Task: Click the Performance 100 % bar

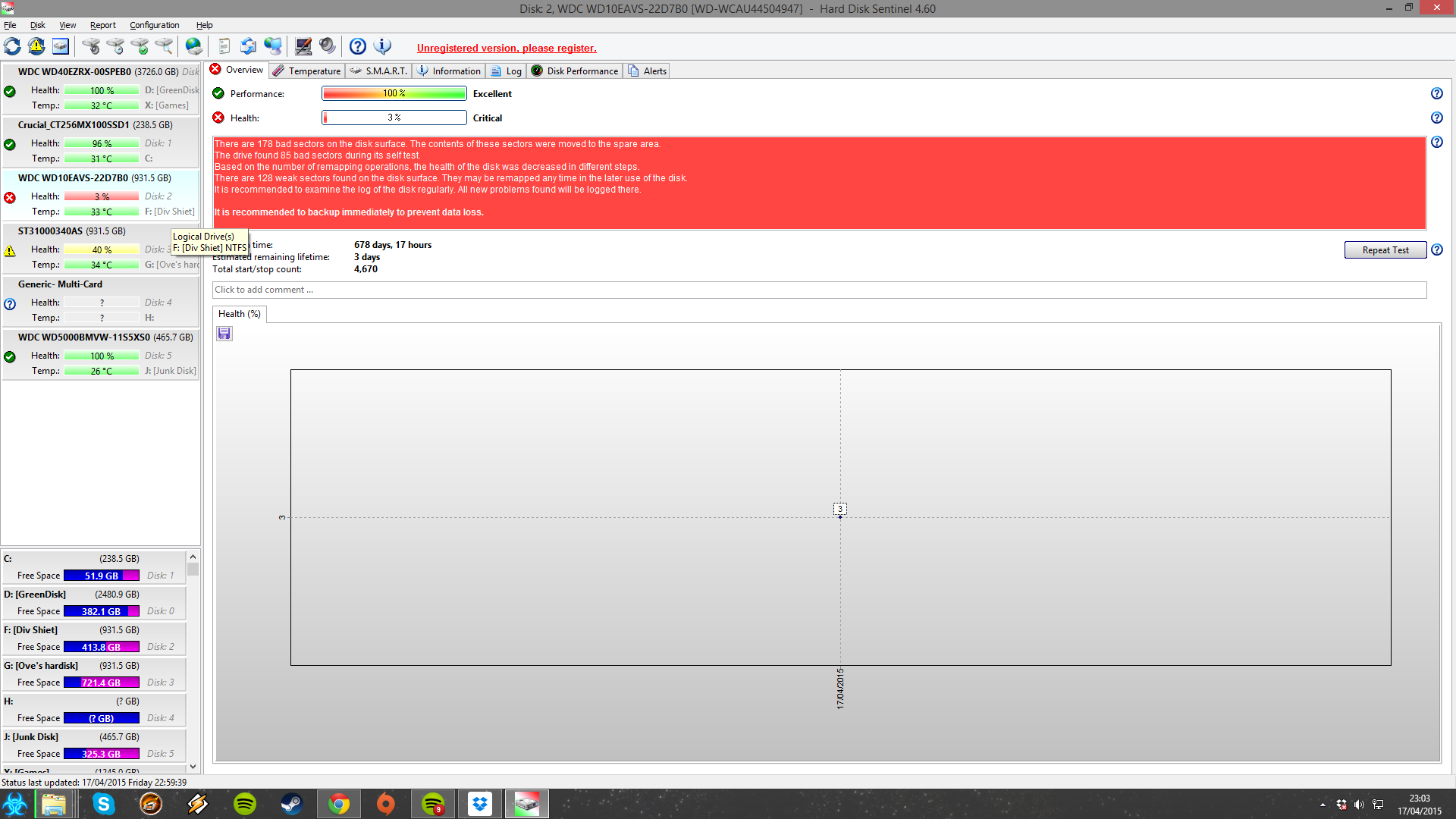Action: coord(394,93)
